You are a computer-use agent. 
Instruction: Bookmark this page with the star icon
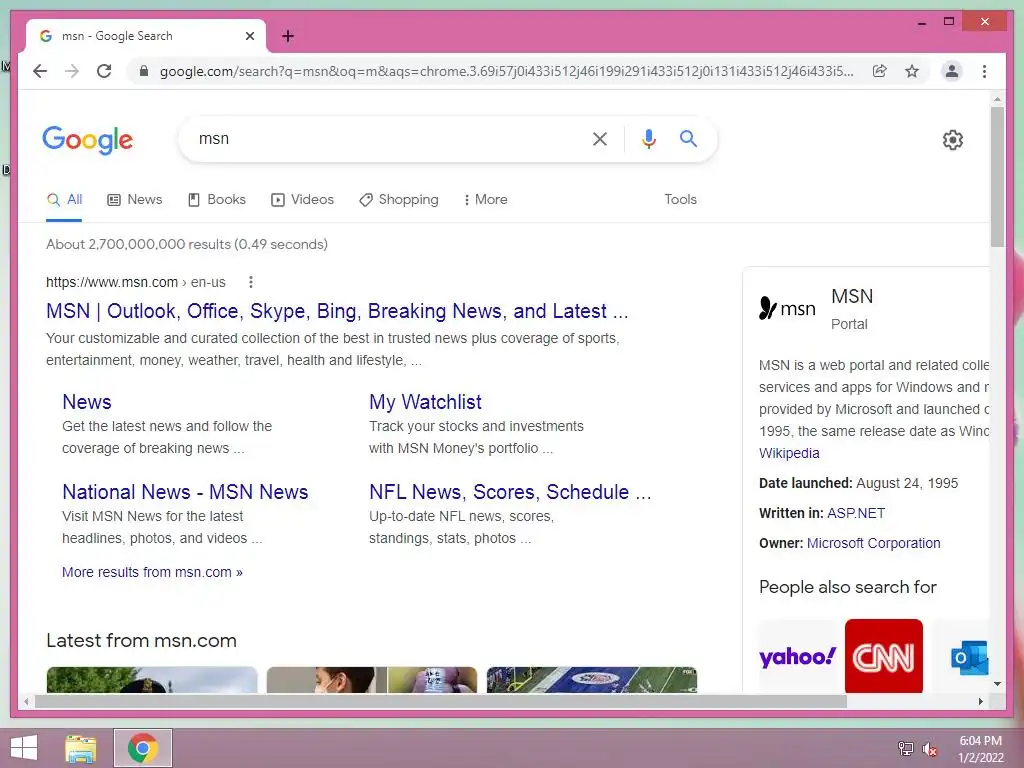click(912, 71)
